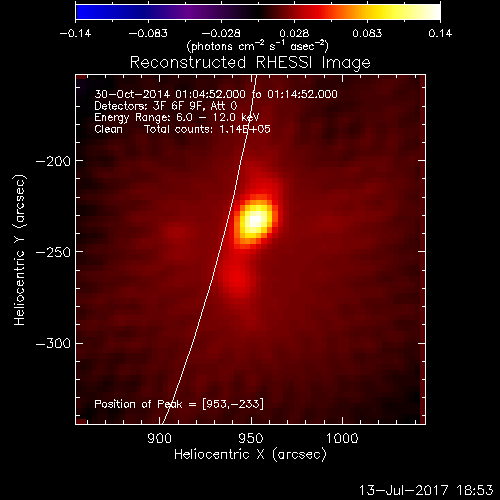Click the colorbar label '-0.14'
500x500 pixels.
pyautogui.click(x=75, y=33)
